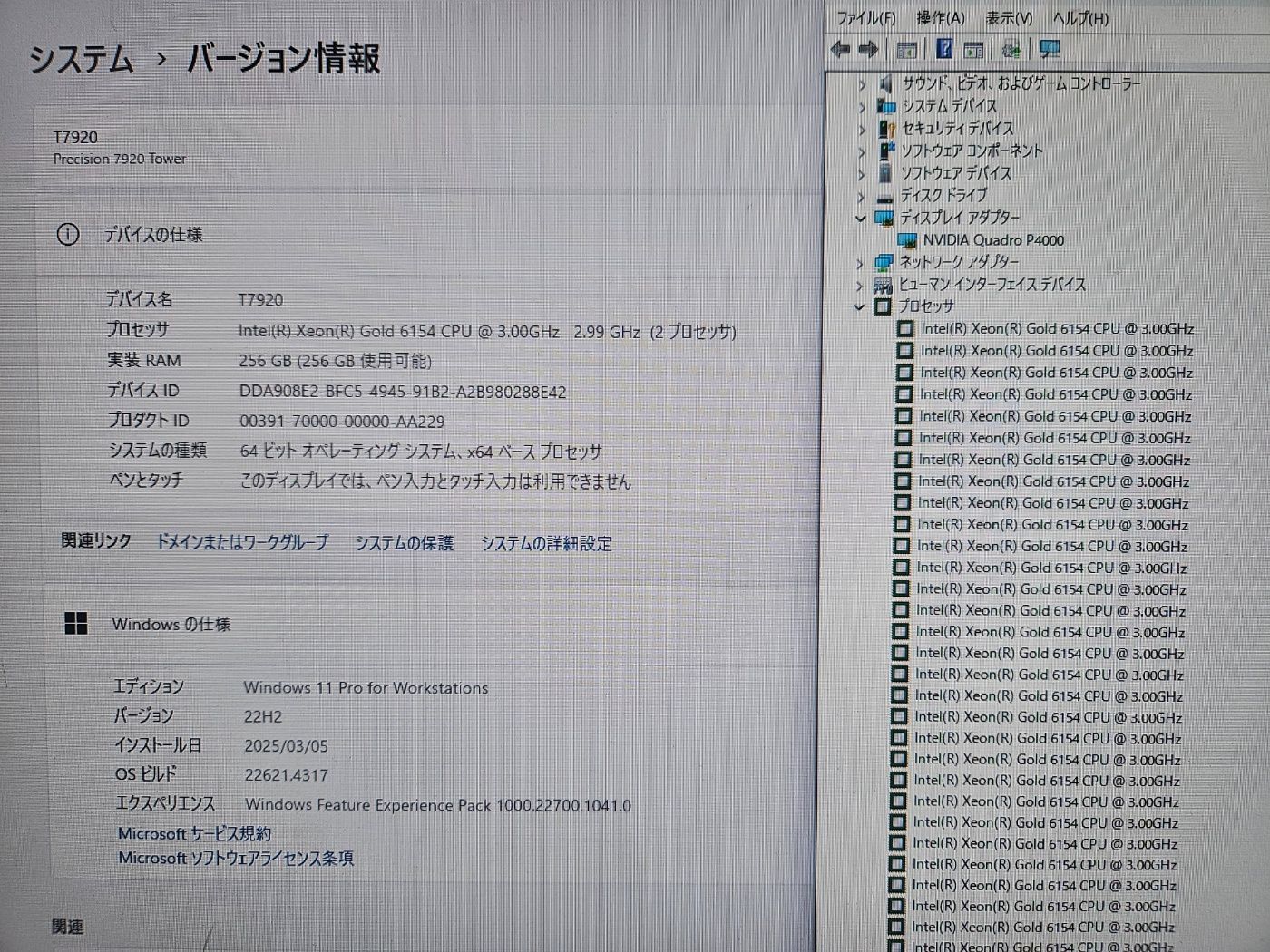Select the ディスク ドライブ icon
This screenshot has width=1270, height=952.
click(x=885, y=197)
